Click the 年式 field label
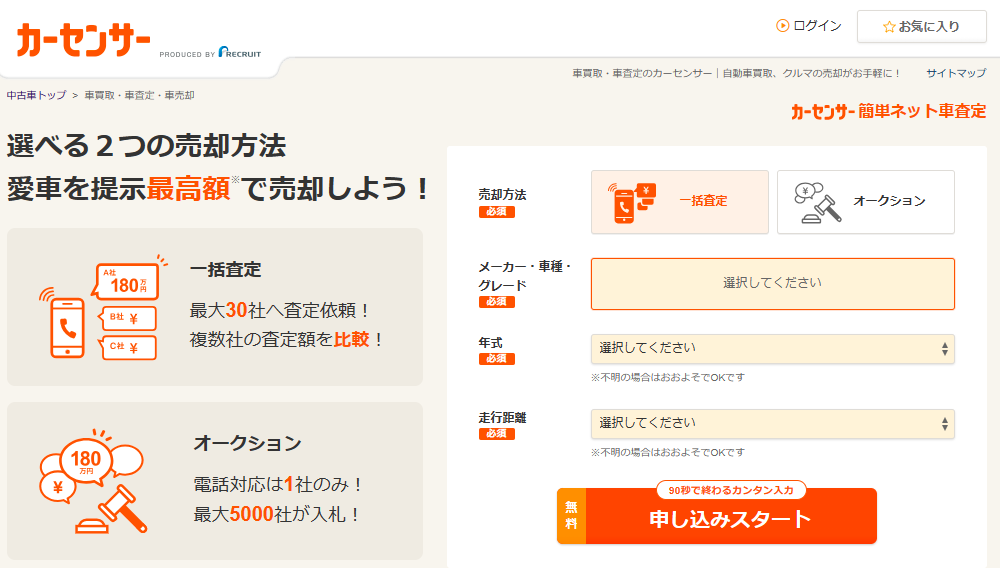This screenshot has height=568, width=1000. coord(490,342)
